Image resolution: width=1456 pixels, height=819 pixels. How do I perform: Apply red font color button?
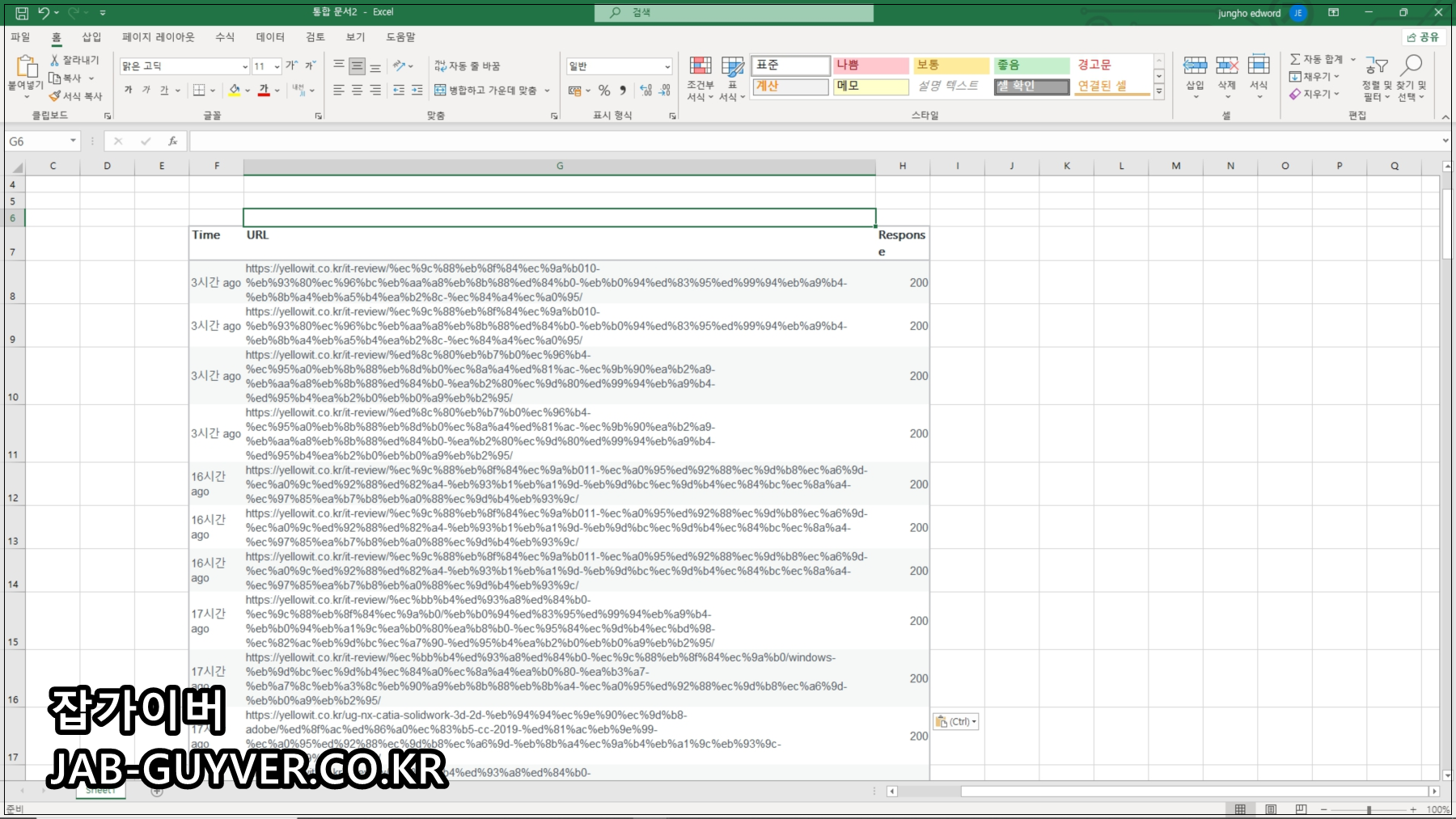pyautogui.click(x=264, y=90)
